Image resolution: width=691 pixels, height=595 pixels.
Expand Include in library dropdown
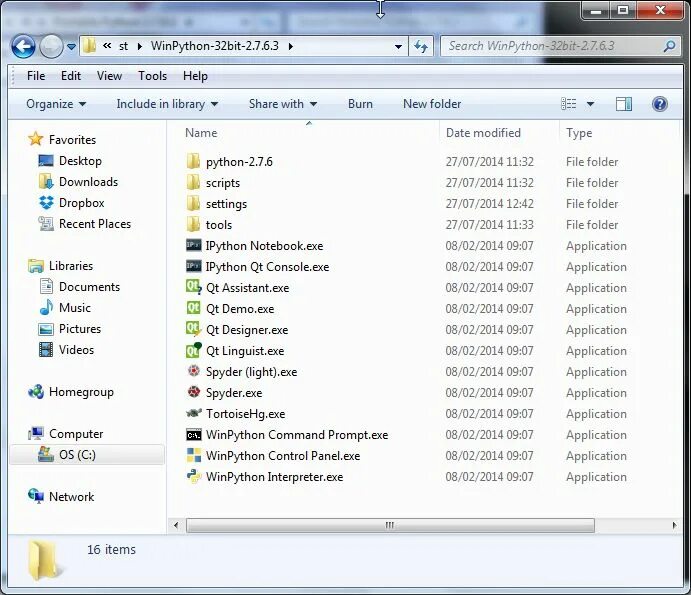[167, 104]
